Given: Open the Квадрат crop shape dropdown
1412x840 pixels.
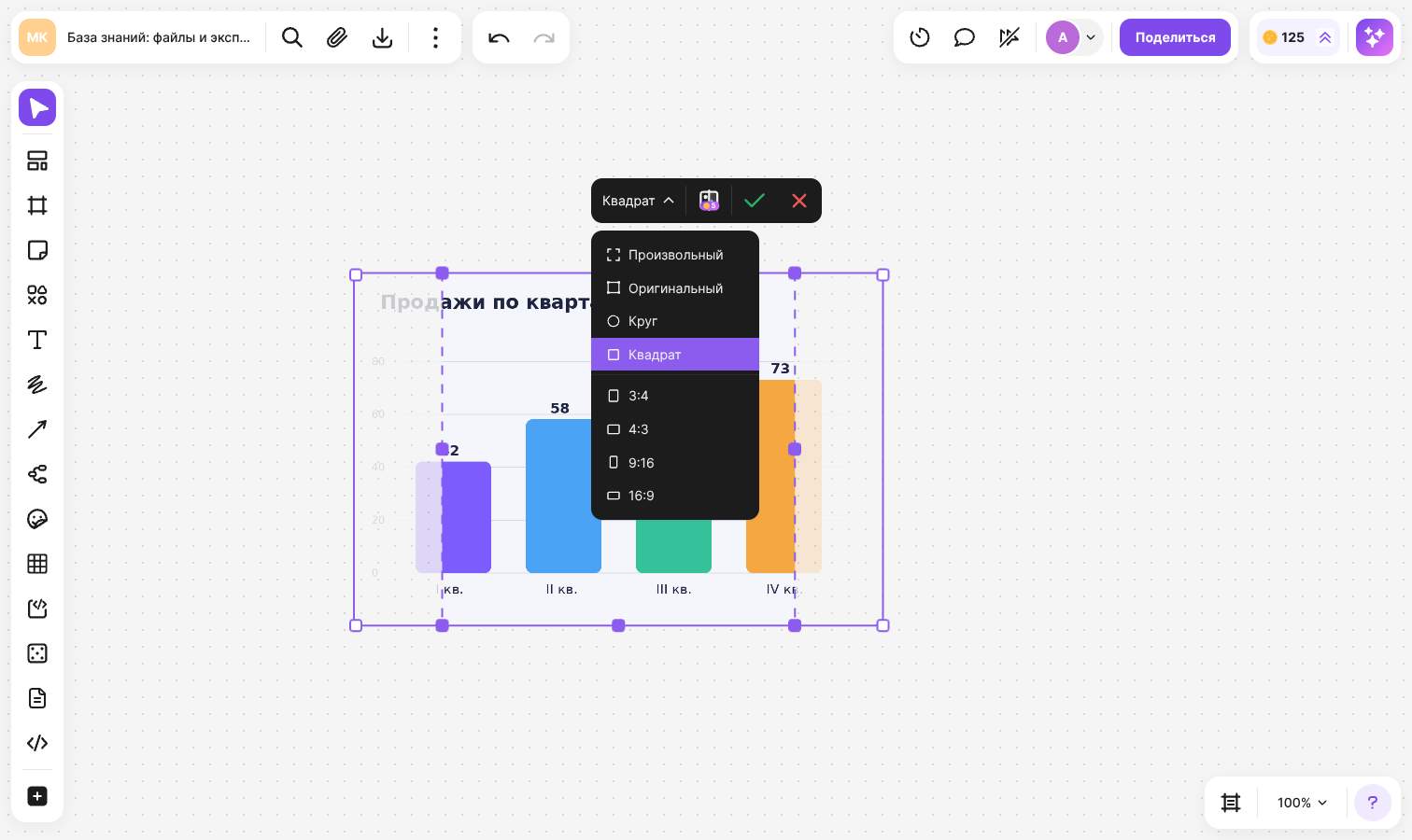Looking at the screenshot, I should 638,201.
